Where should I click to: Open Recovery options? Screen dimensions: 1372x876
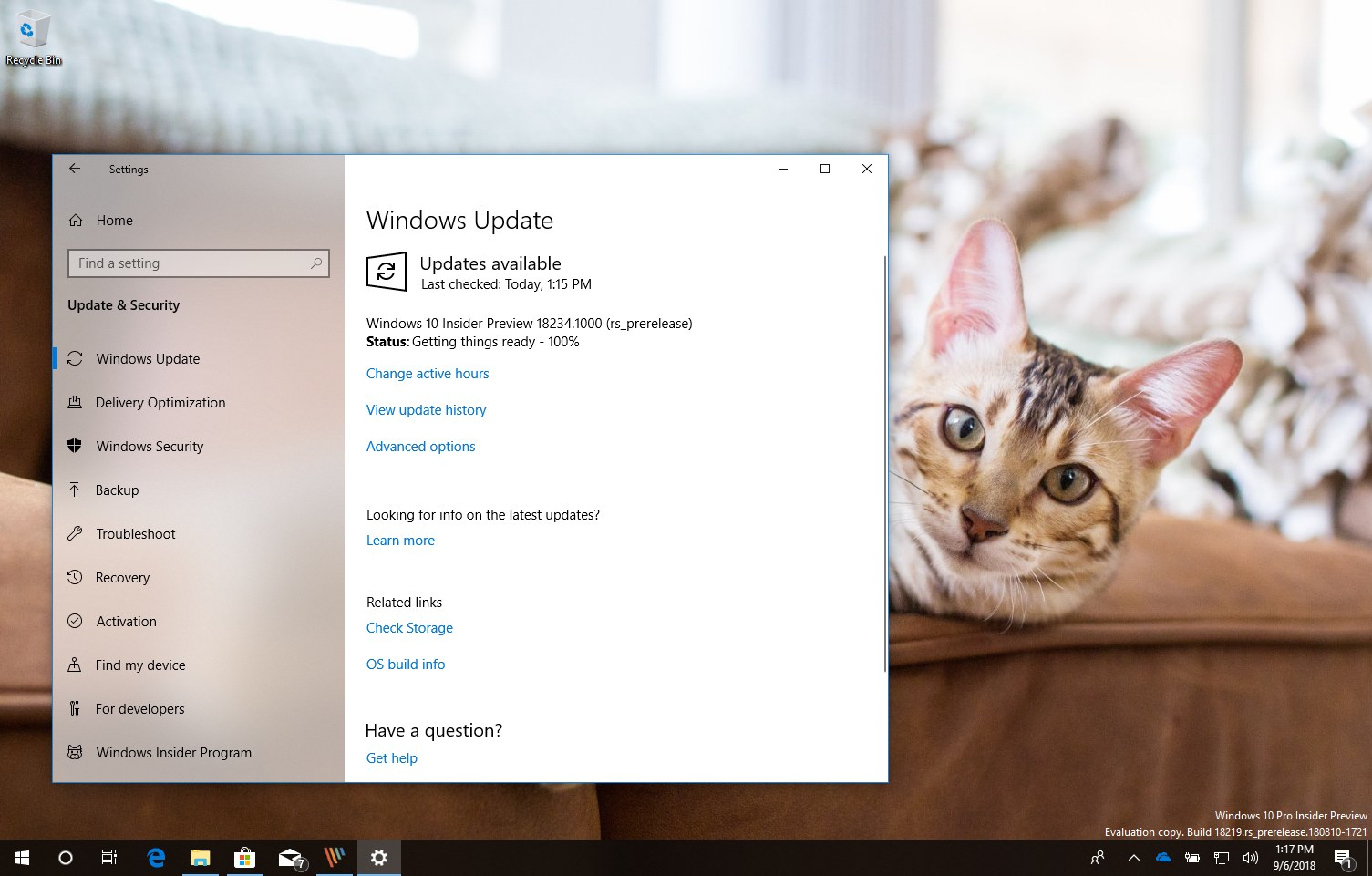click(199, 578)
